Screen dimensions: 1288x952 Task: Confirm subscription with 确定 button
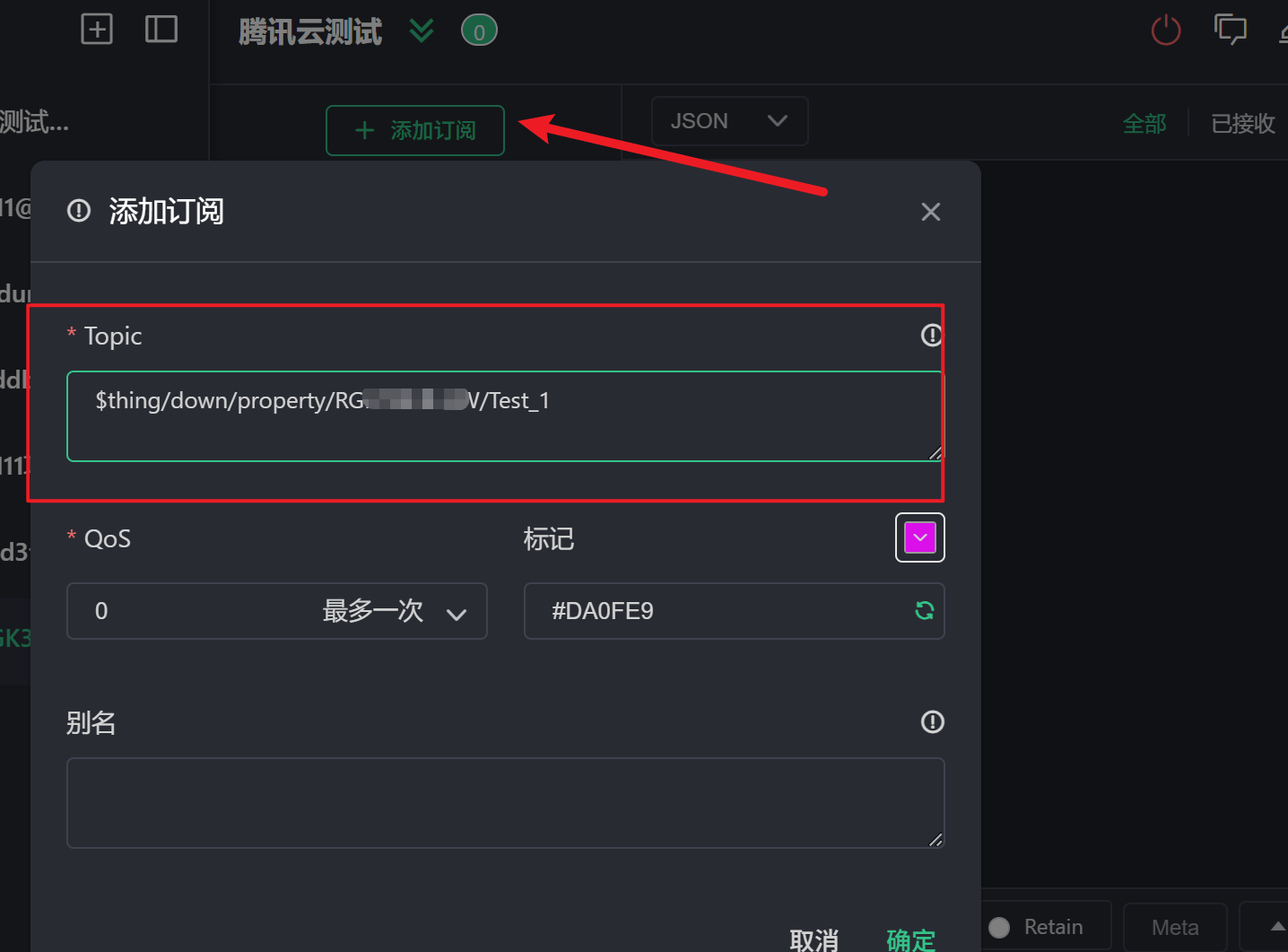click(x=910, y=939)
